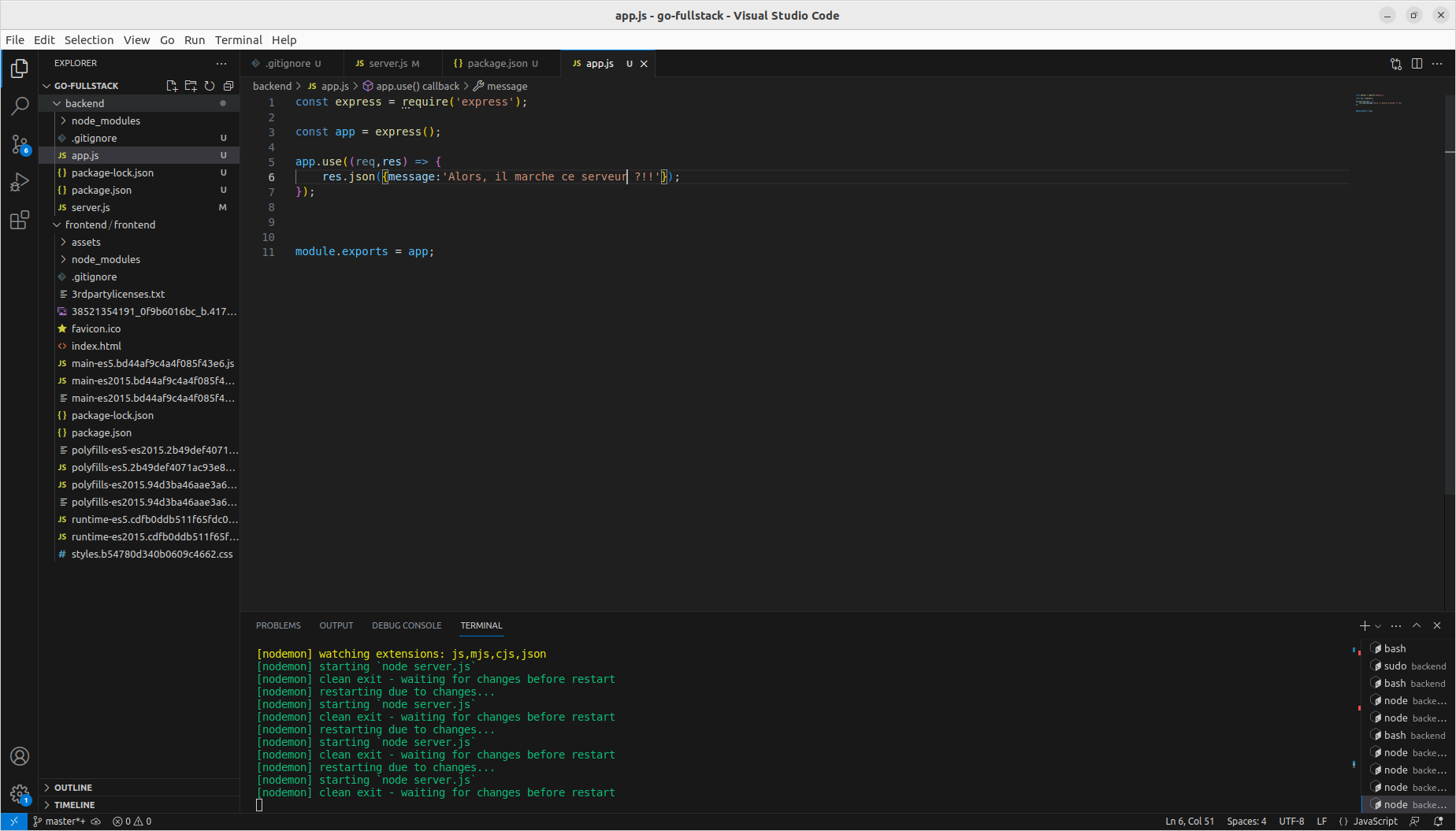
Task: Create a new file using the Explorer toolbar
Action: click(172, 85)
